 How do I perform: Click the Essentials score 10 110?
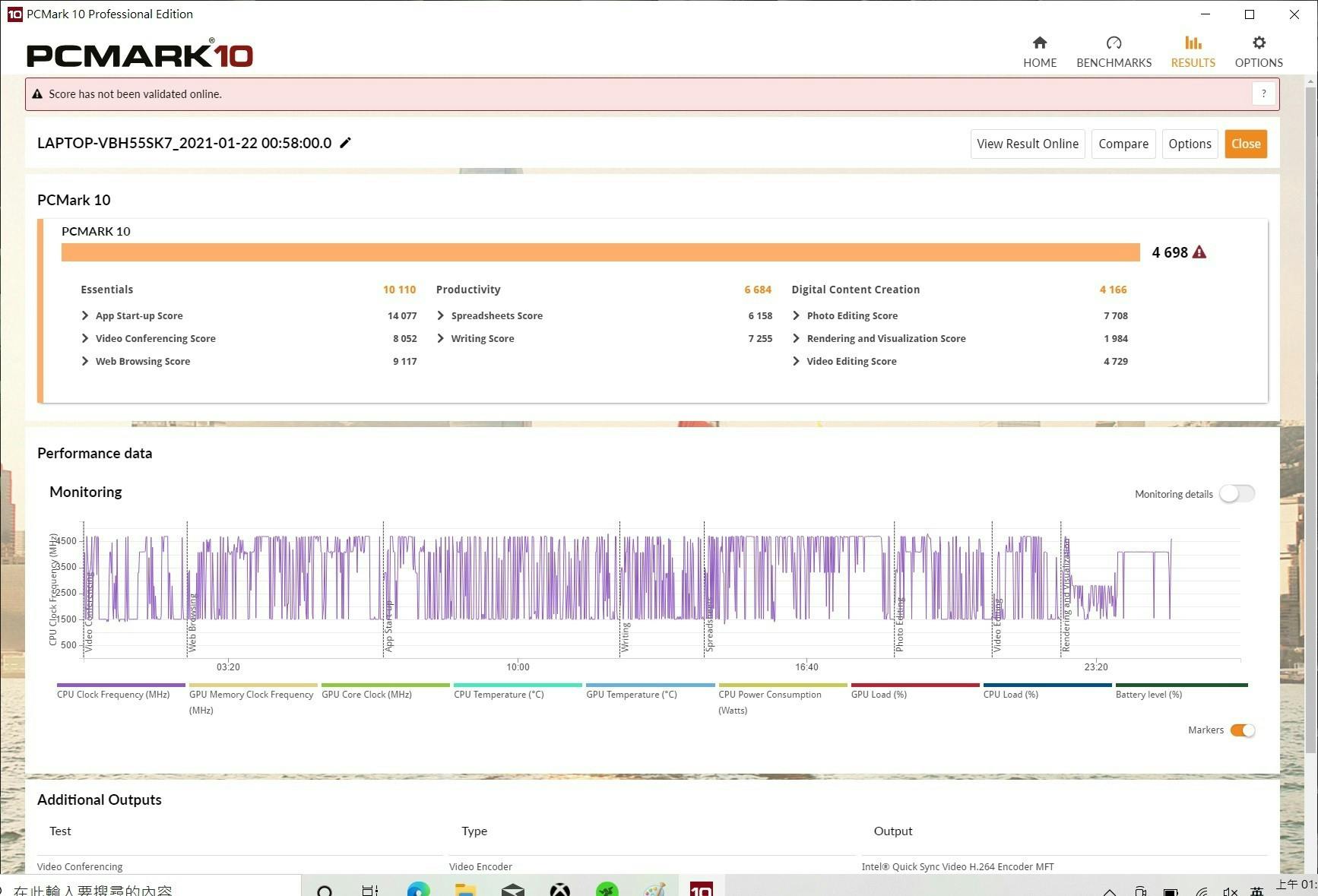pyautogui.click(x=399, y=290)
